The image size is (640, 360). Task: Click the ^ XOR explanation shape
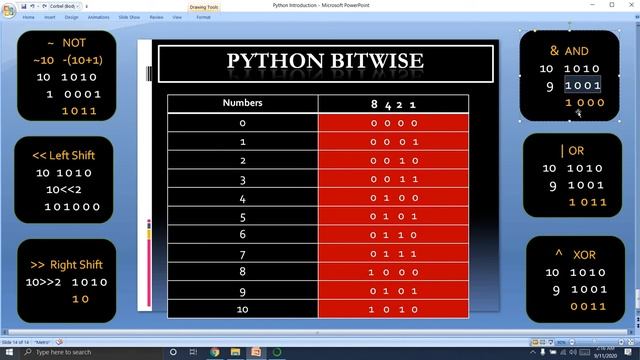pyautogui.click(x=575, y=280)
